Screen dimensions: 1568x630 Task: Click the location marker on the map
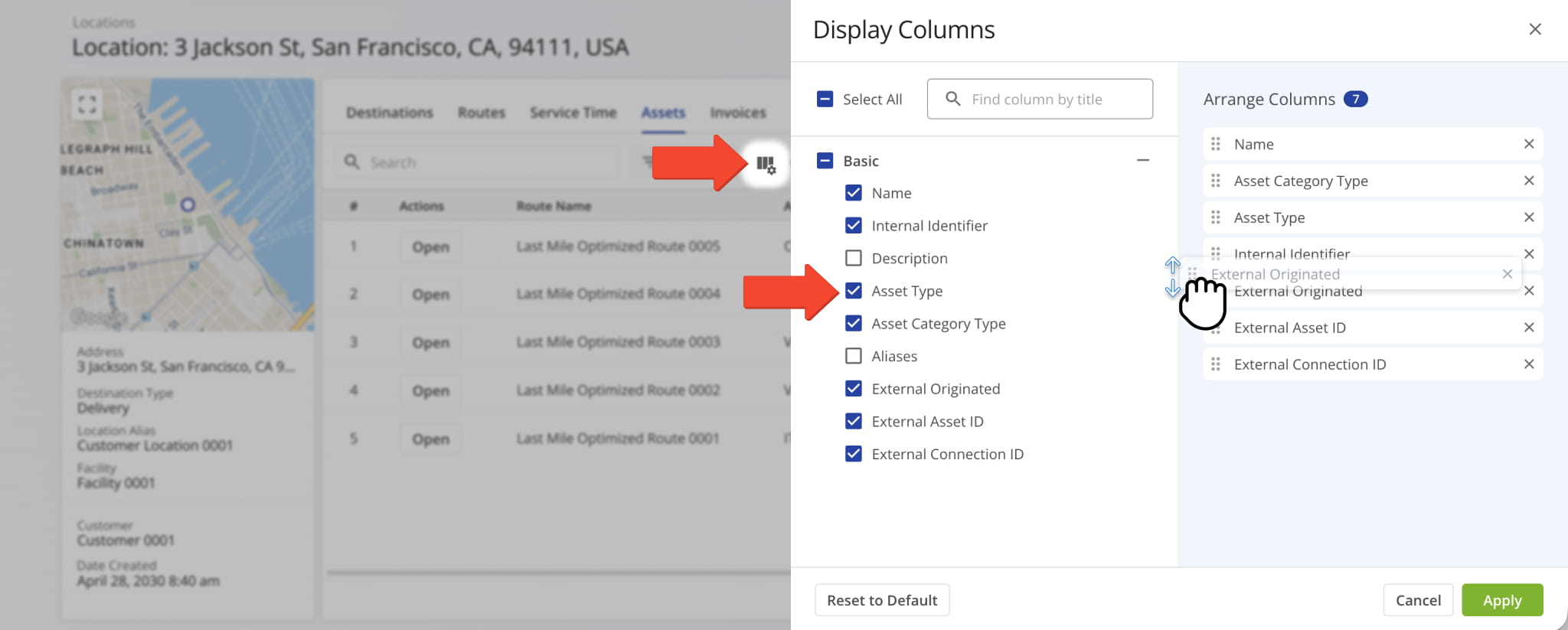188,204
